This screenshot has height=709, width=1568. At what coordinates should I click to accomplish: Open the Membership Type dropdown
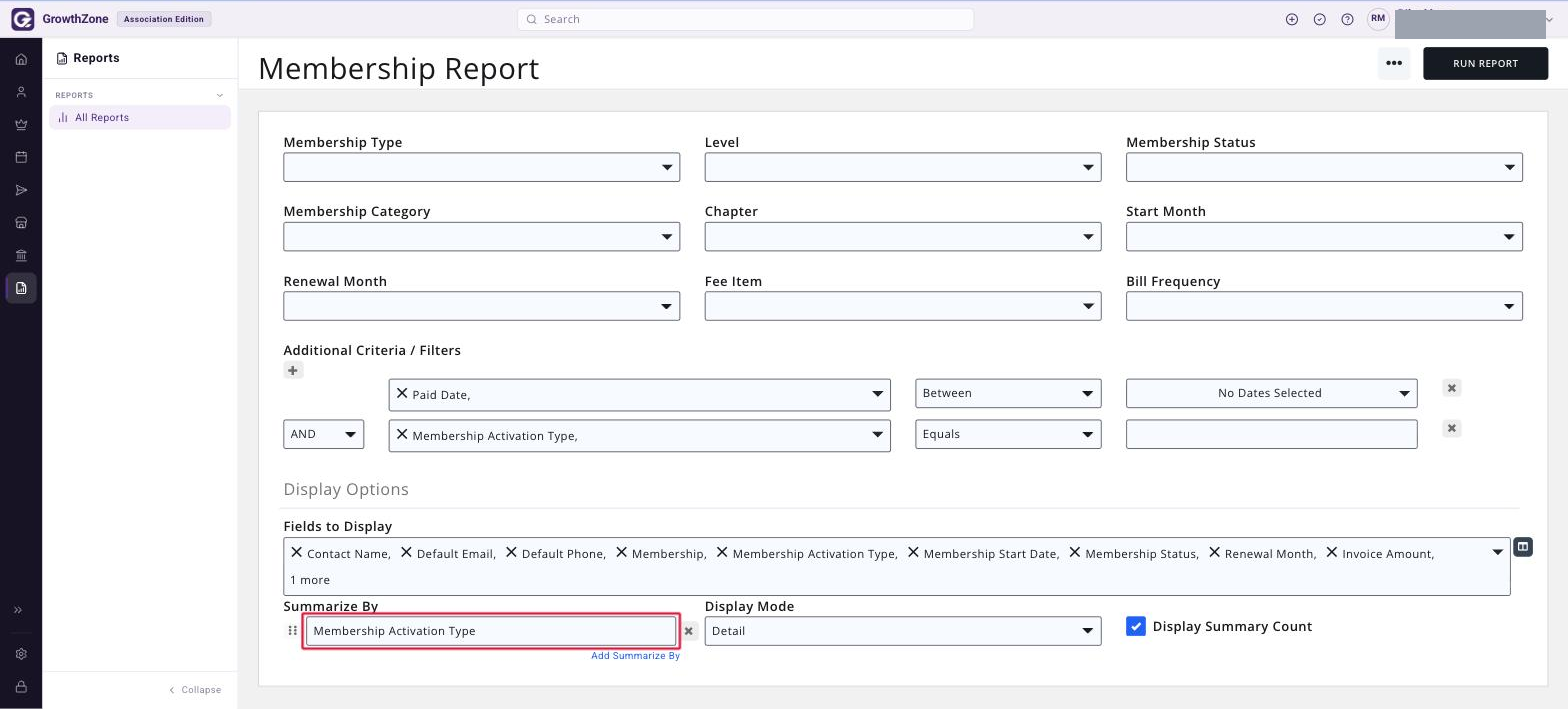tap(482, 167)
